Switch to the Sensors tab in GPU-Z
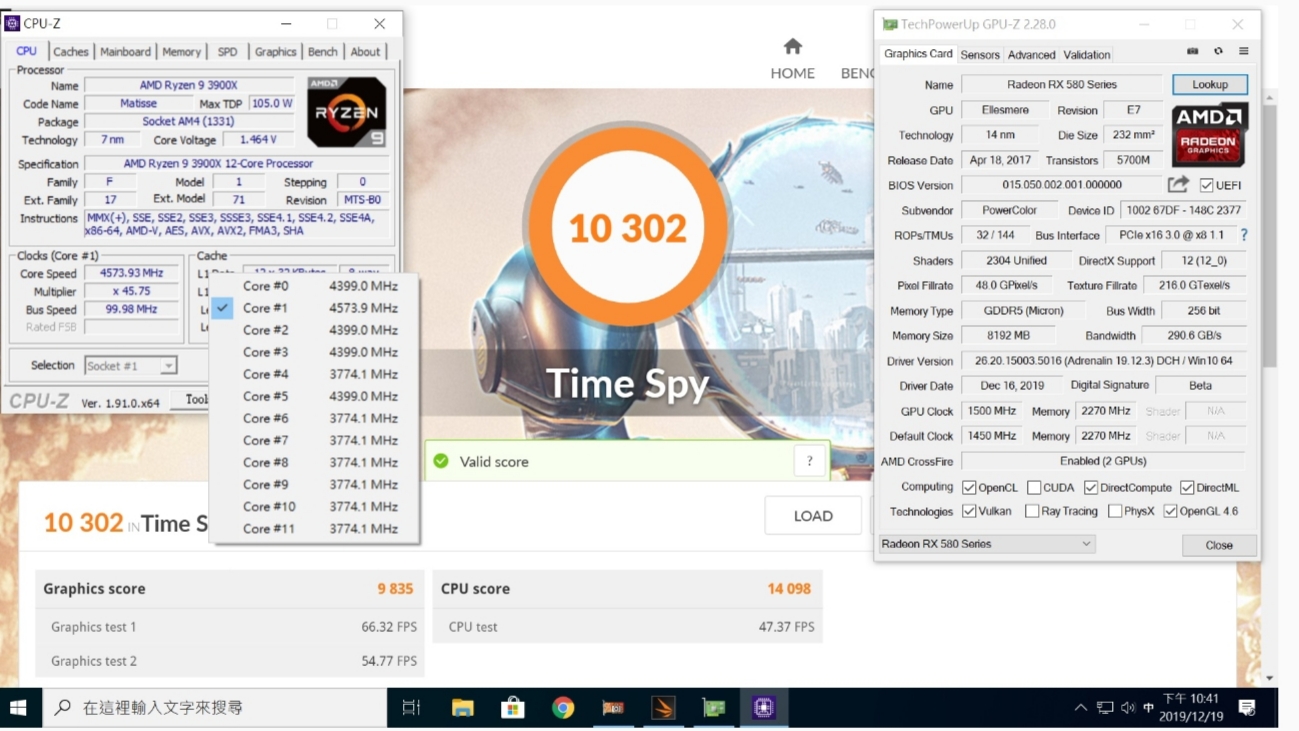The image size is (1299, 731). click(980, 55)
